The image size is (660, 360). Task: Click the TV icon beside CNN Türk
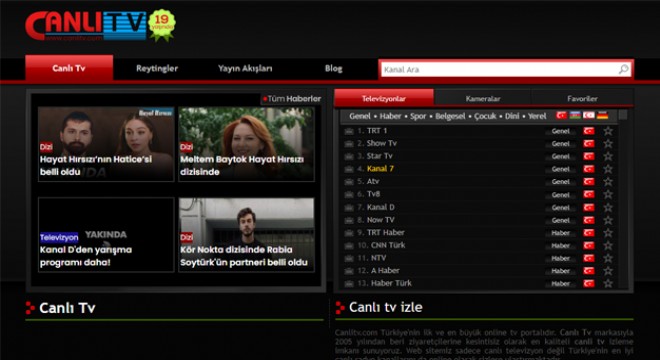(x=349, y=245)
